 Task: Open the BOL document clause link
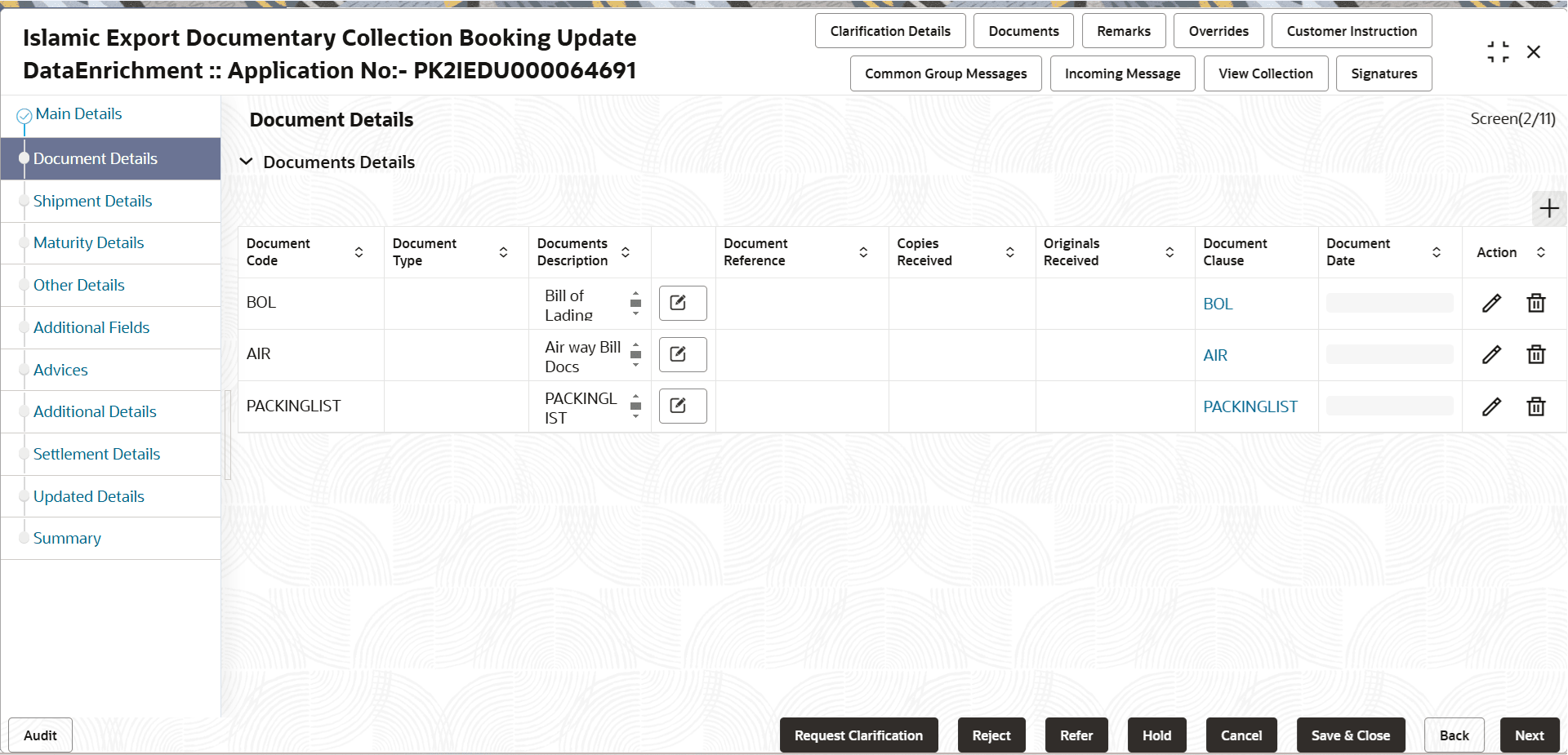(1218, 303)
